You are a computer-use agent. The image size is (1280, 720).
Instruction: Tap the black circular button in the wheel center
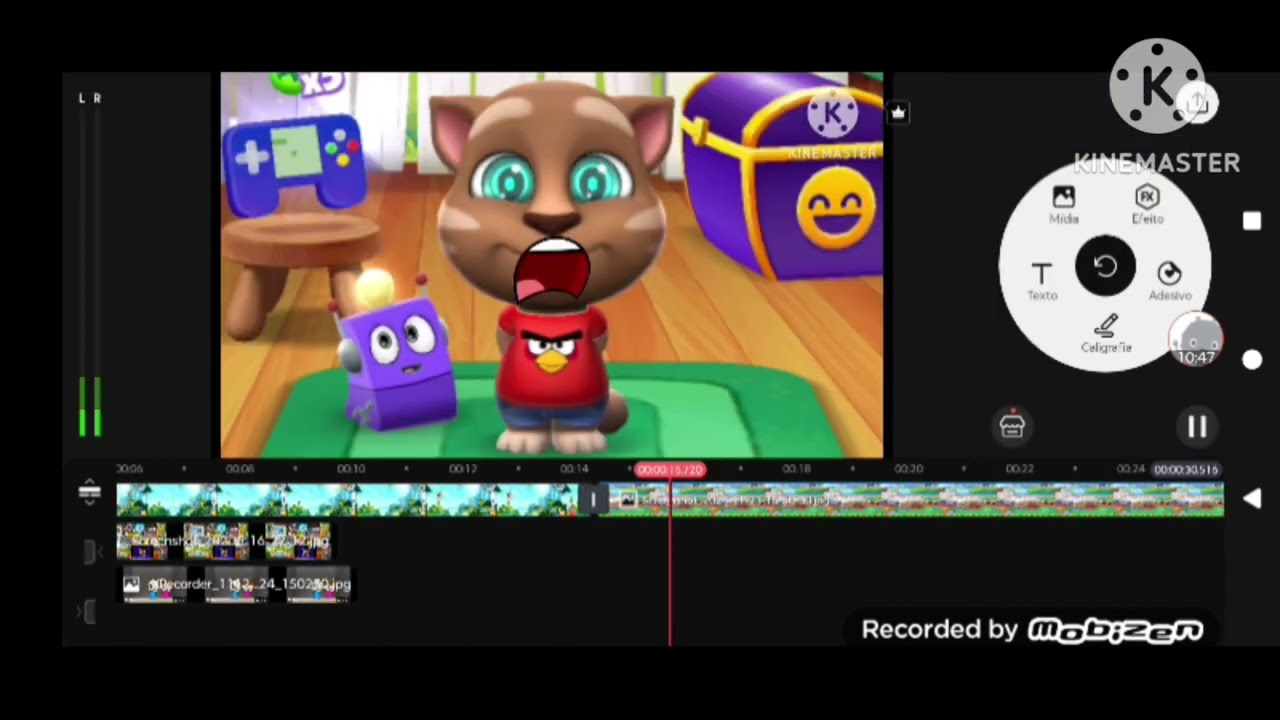(x=1105, y=267)
